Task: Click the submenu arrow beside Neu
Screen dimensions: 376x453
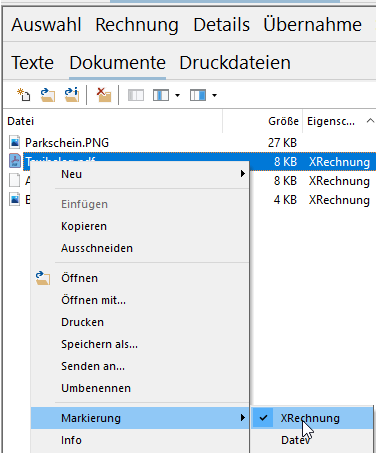Action: (x=243, y=174)
